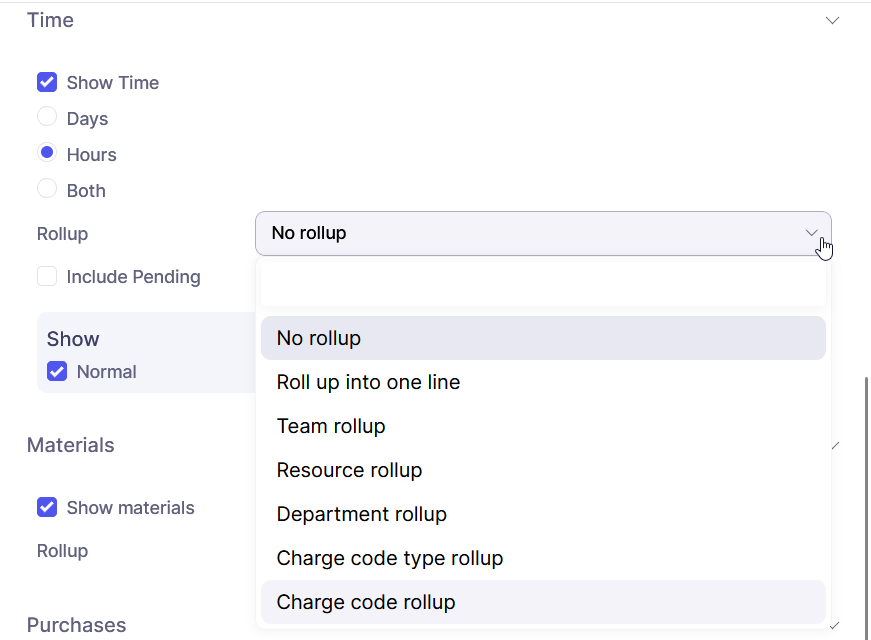Expand the Purchases section chevron

point(834,625)
